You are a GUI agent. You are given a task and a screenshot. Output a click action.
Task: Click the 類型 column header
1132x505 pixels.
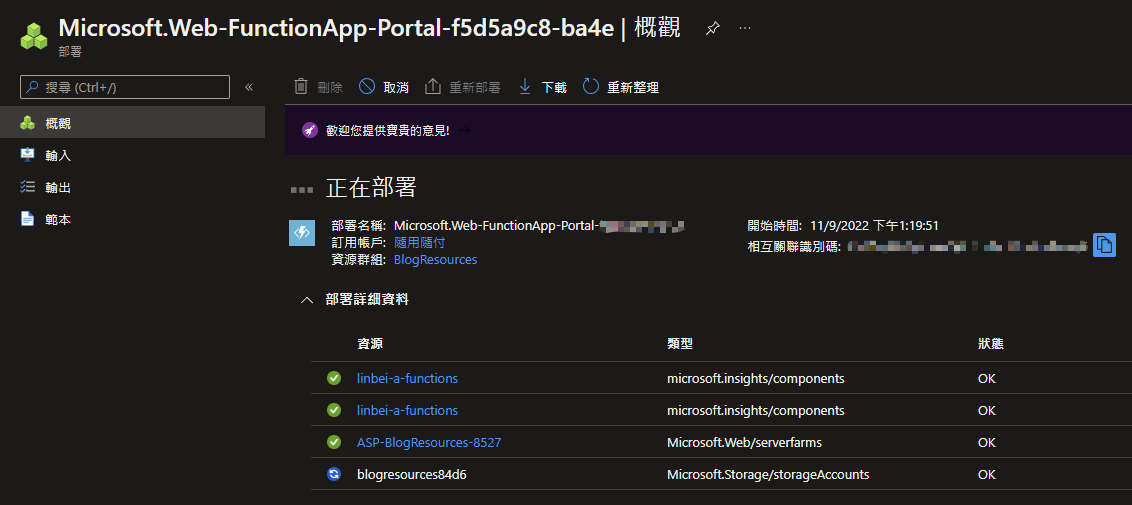(680, 344)
